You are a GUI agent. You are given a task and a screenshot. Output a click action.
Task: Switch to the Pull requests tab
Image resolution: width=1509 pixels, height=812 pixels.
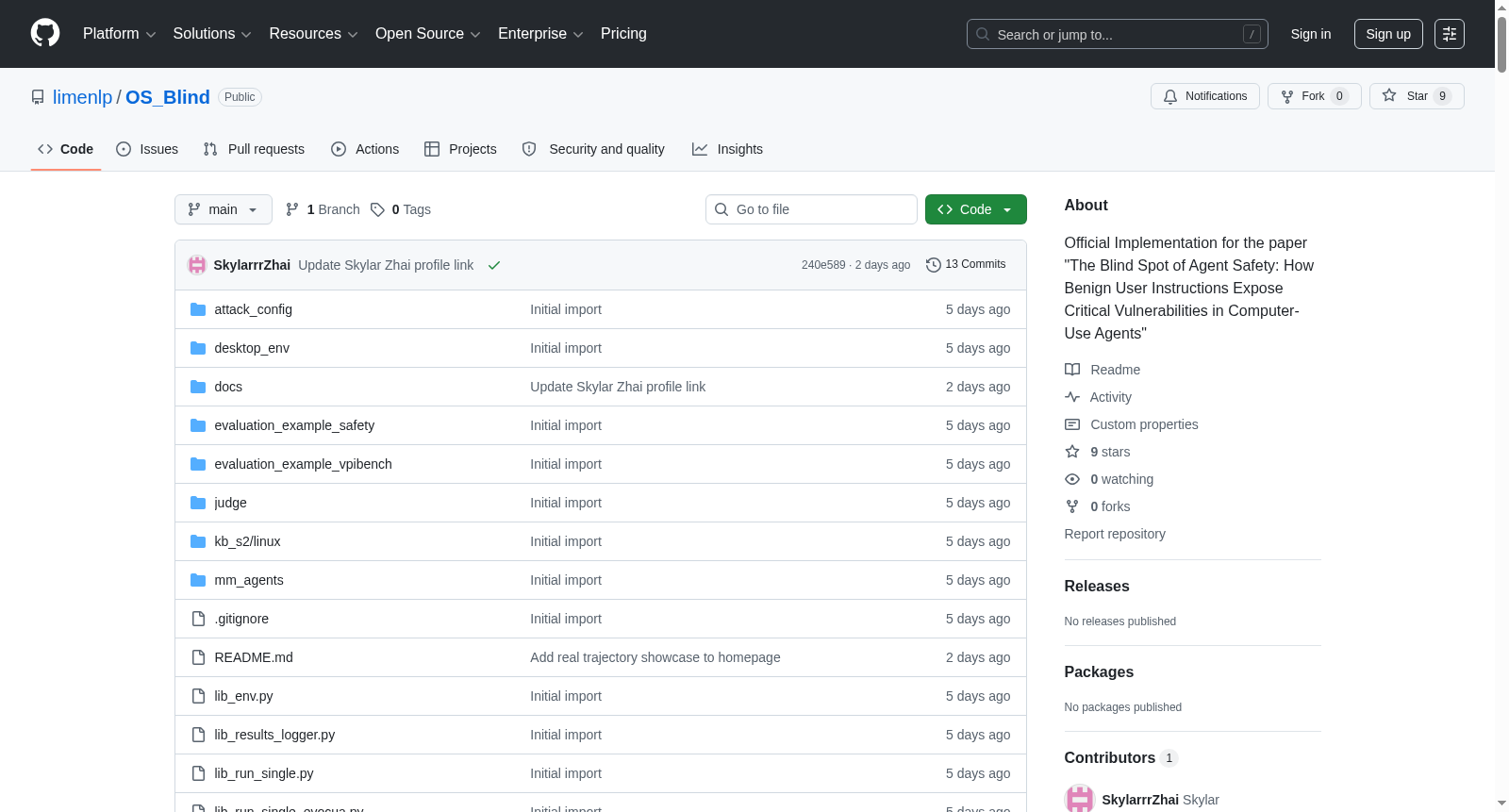pos(254,149)
